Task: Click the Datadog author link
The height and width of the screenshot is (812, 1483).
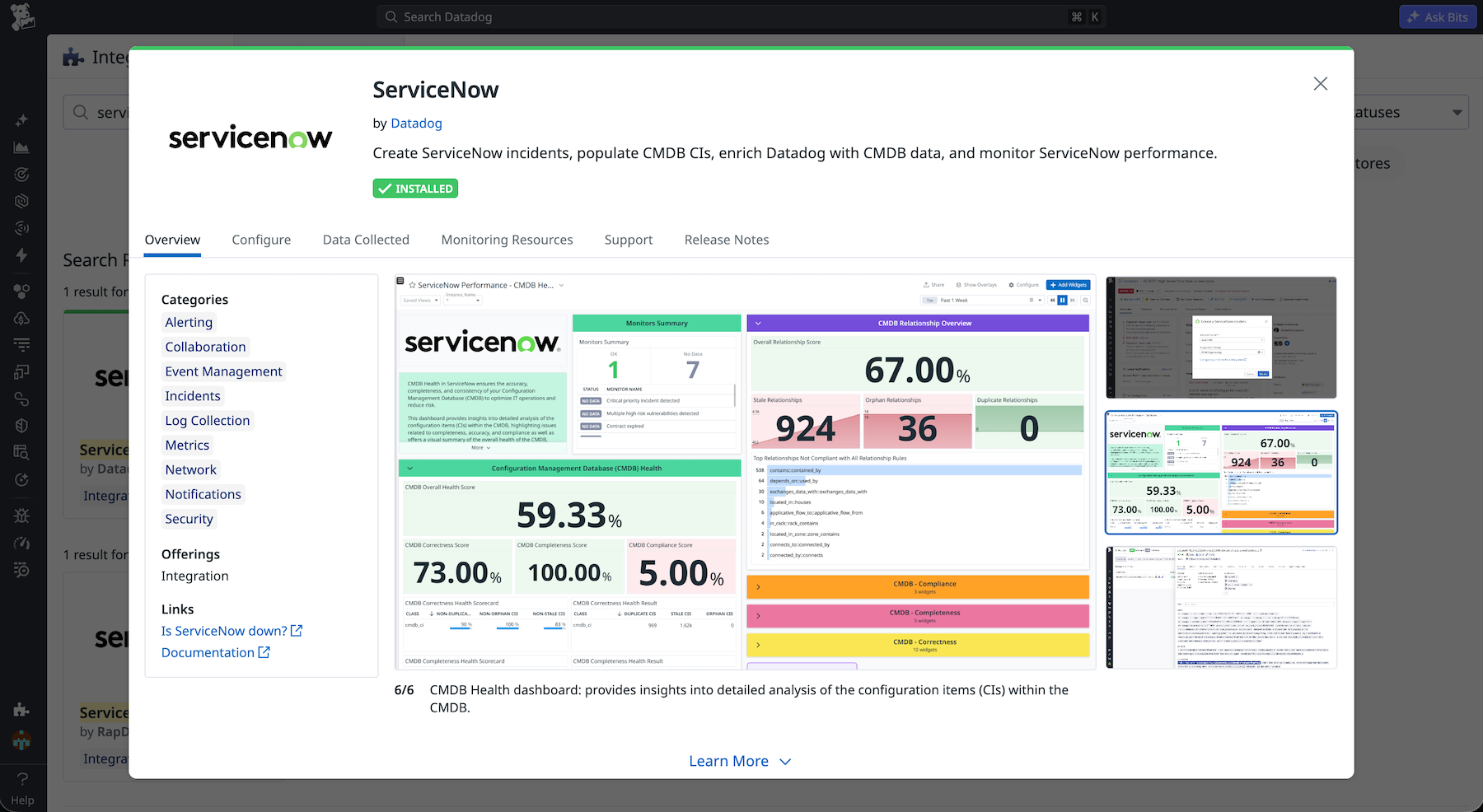Action: click(x=416, y=124)
